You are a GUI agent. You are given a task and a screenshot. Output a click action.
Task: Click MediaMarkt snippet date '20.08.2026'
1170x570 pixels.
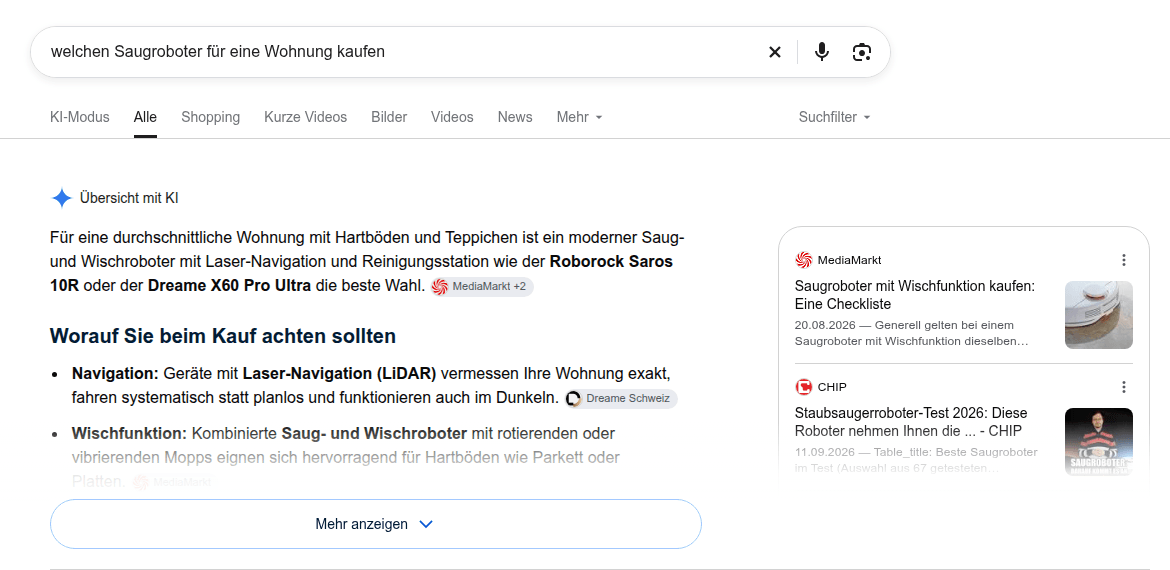coord(823,325)
